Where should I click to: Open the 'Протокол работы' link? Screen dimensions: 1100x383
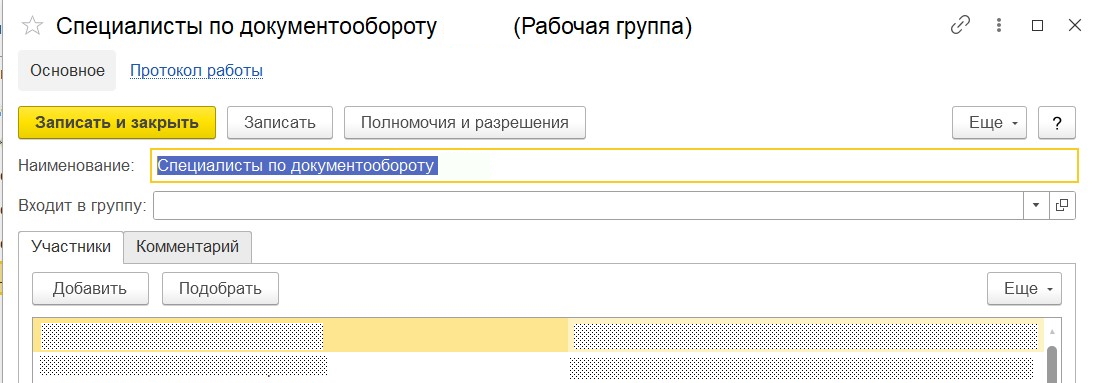pos(196,70)
